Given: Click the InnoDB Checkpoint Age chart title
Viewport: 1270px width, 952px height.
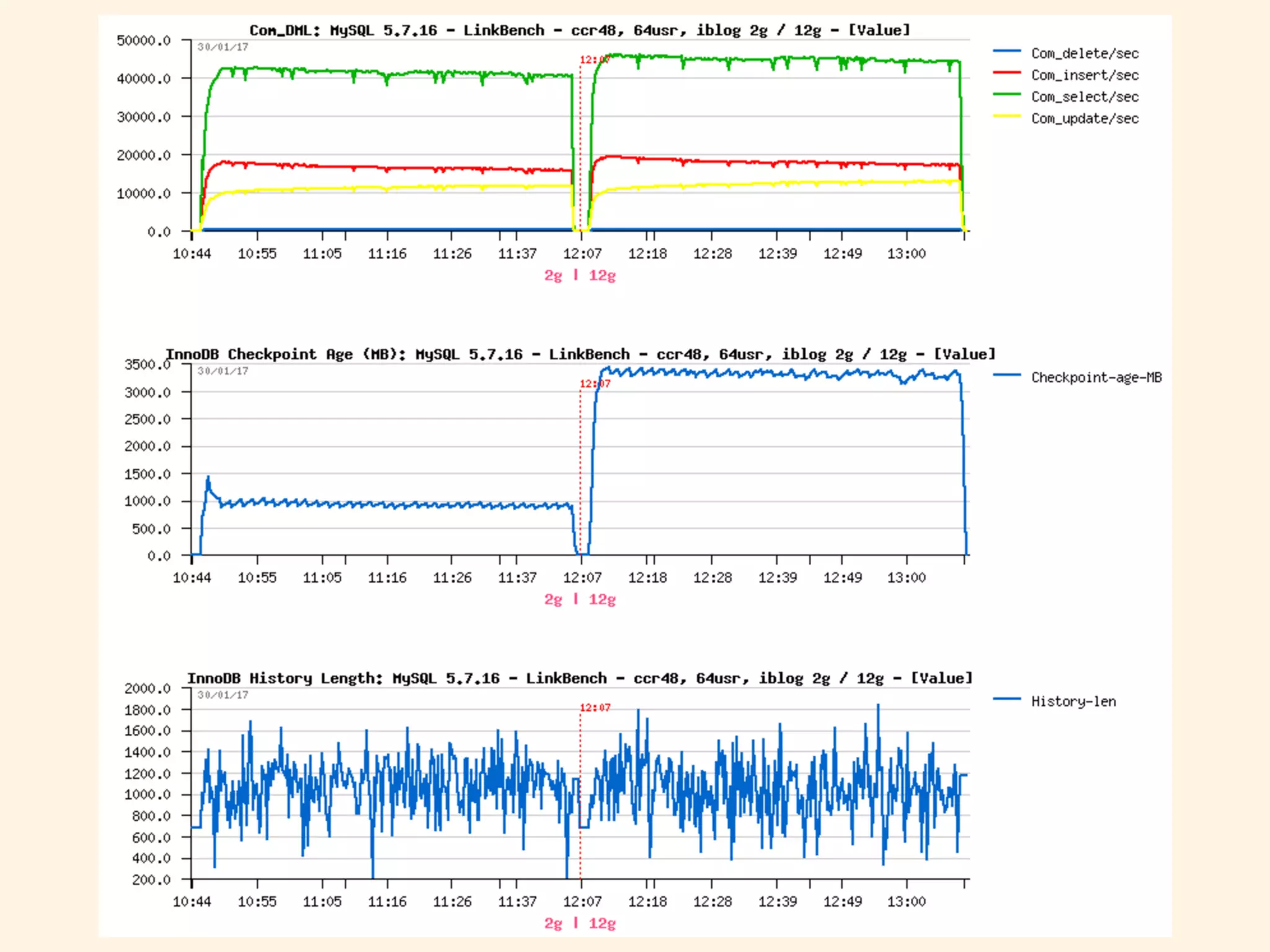Looking at the screenshot, I should (580, 355).
